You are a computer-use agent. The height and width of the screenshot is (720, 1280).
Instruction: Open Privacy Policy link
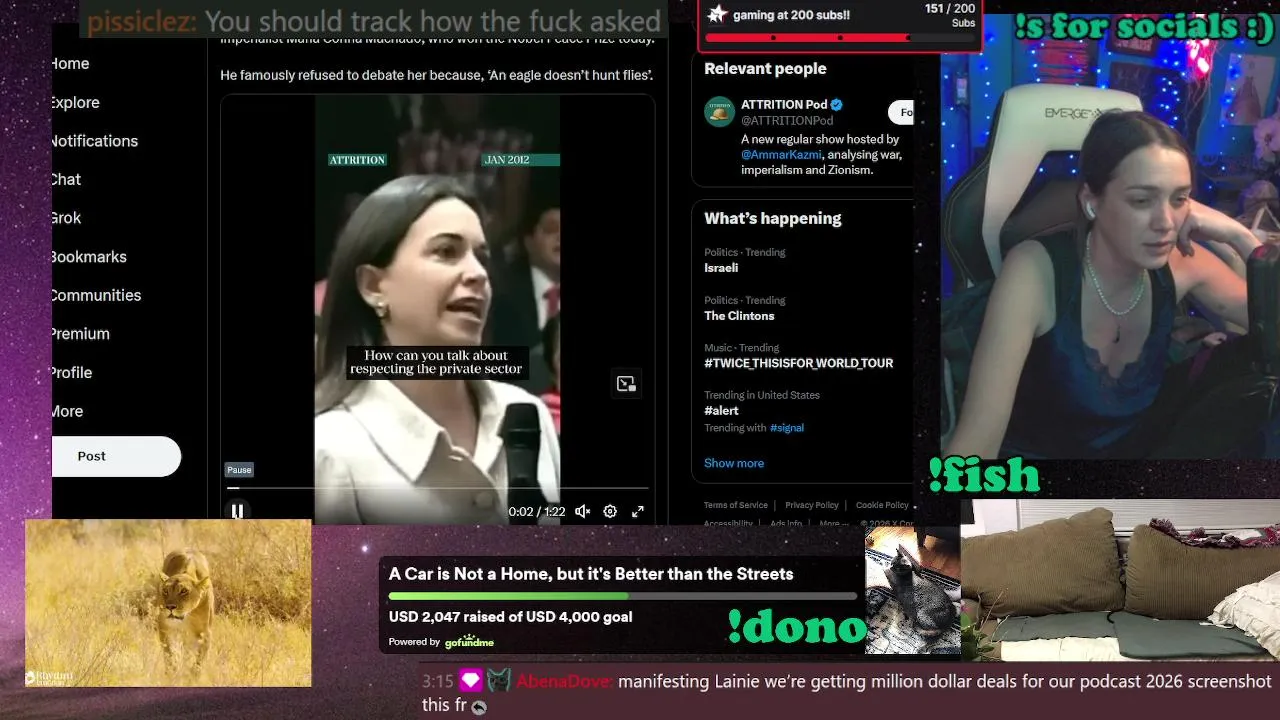812,505
